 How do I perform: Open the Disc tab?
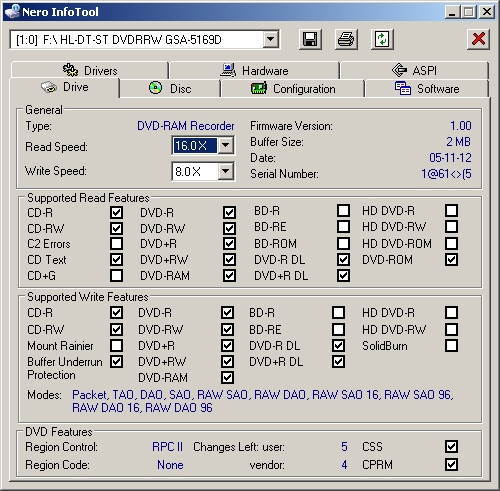point(170,89)
